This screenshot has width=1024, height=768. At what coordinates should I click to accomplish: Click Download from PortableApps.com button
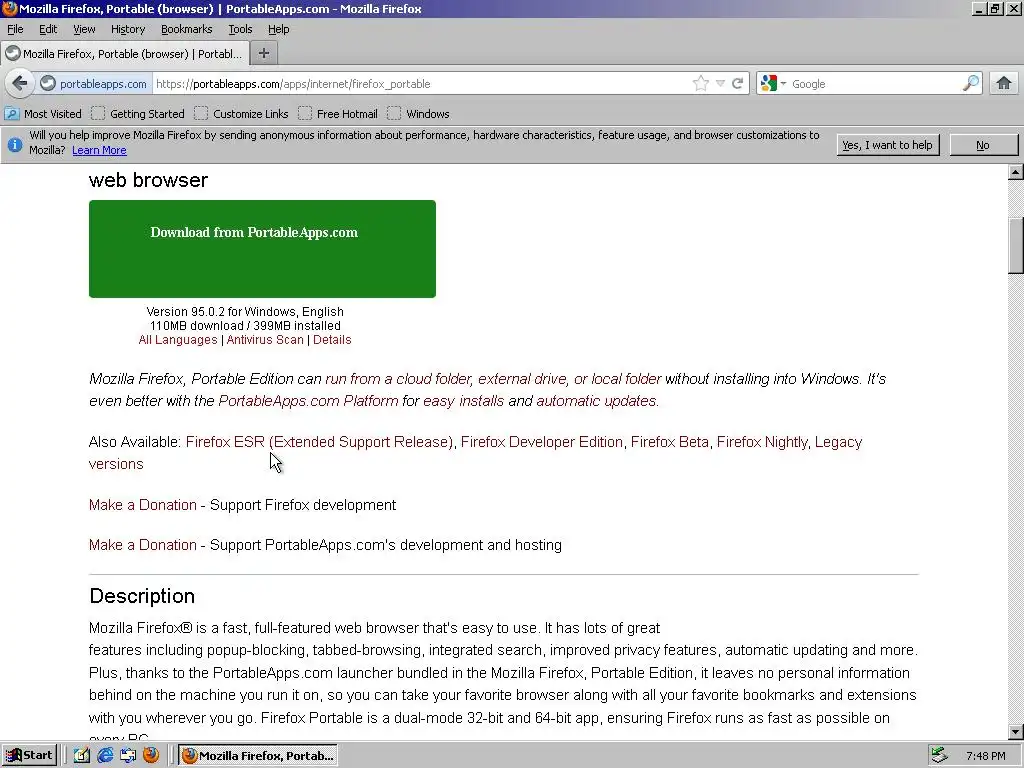click(262, 249)
